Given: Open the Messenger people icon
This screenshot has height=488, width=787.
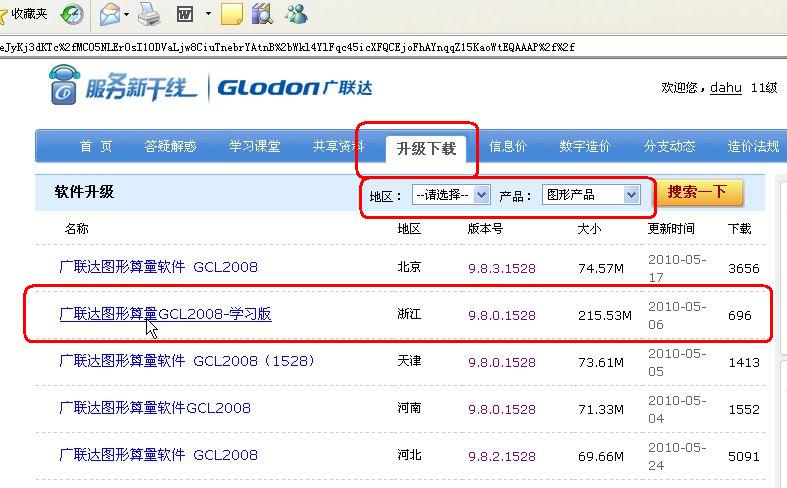Looking at the screenshot, I should click(296, 14).
